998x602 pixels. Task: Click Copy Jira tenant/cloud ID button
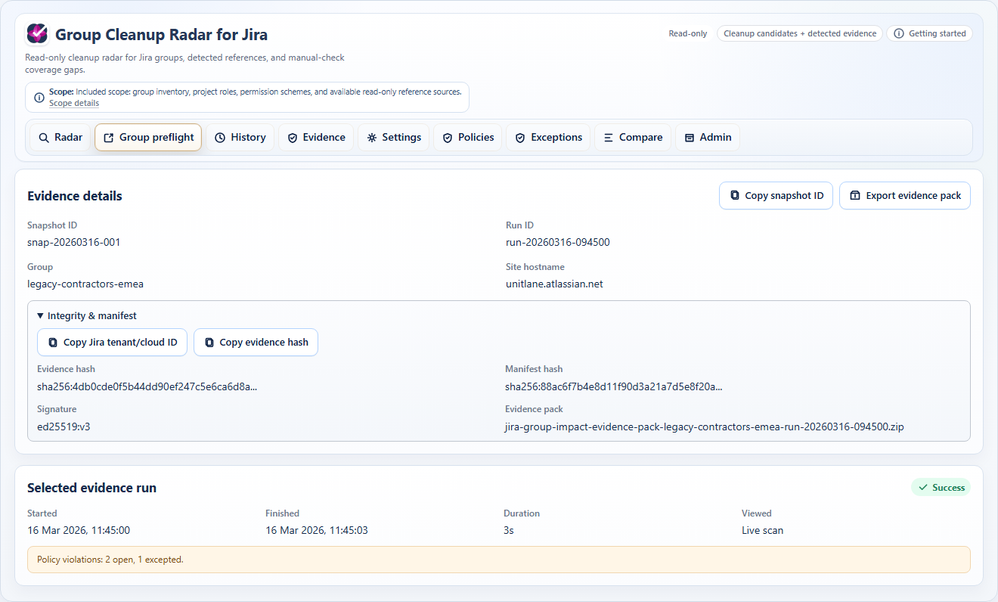pos(112,342)
